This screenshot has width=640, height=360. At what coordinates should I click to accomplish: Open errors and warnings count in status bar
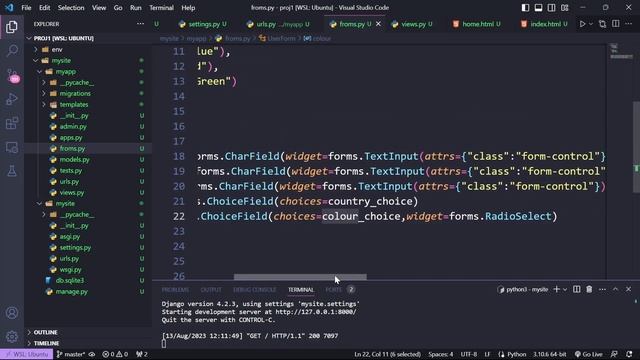pyautogui.click(x=115, y=354)
